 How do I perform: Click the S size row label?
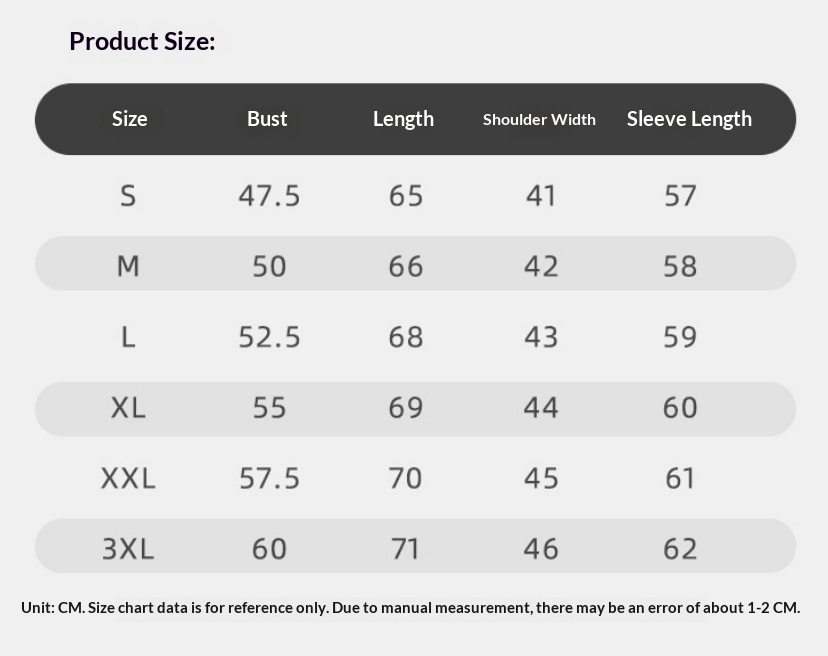point(128,195)
